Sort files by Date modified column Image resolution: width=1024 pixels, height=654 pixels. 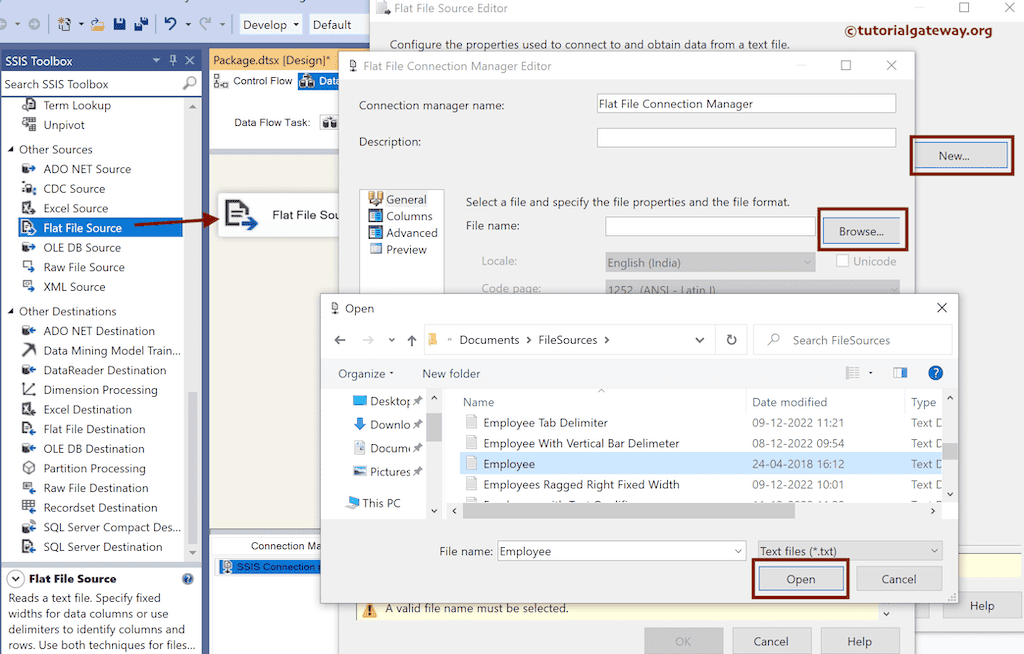(x=789, y=402)
